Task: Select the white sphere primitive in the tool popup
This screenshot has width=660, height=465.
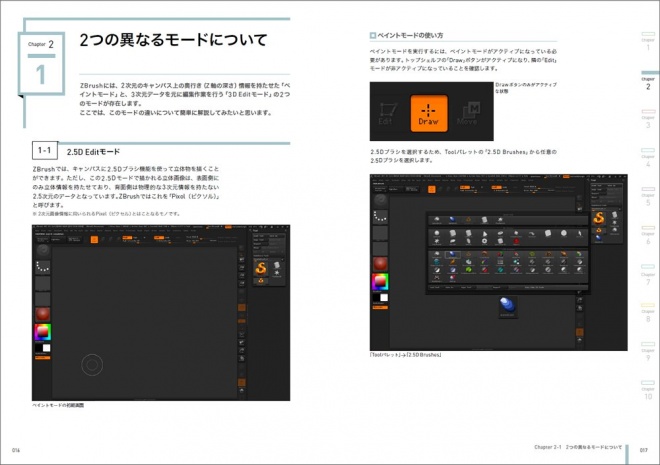Action: (x=436, y=233)
